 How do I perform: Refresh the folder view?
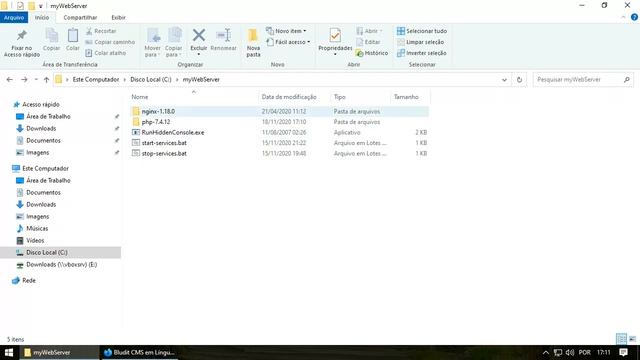point(519,80)
